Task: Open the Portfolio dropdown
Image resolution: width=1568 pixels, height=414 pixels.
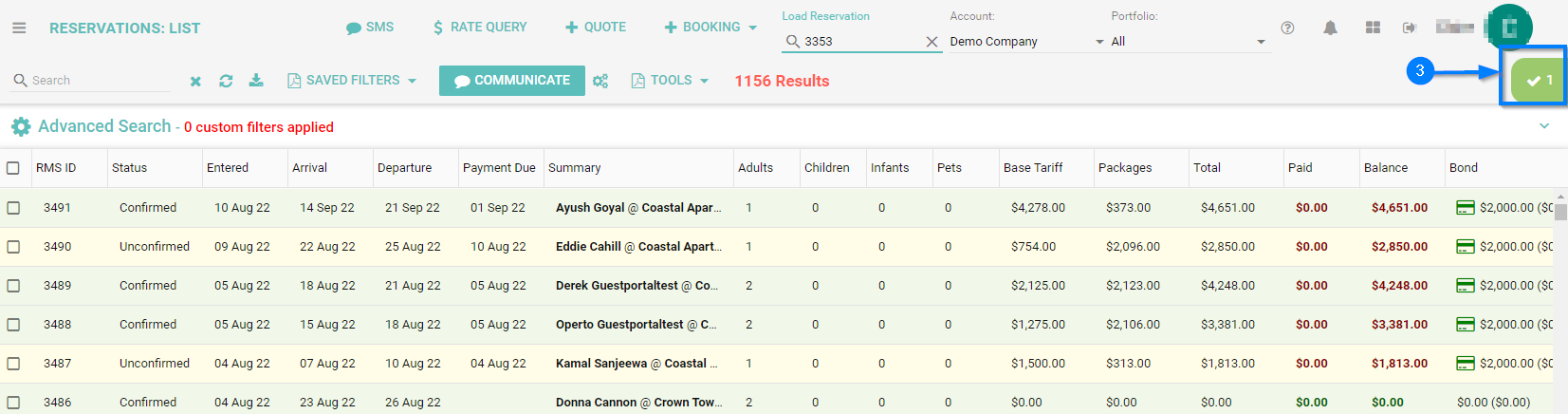Action: 1188,42
